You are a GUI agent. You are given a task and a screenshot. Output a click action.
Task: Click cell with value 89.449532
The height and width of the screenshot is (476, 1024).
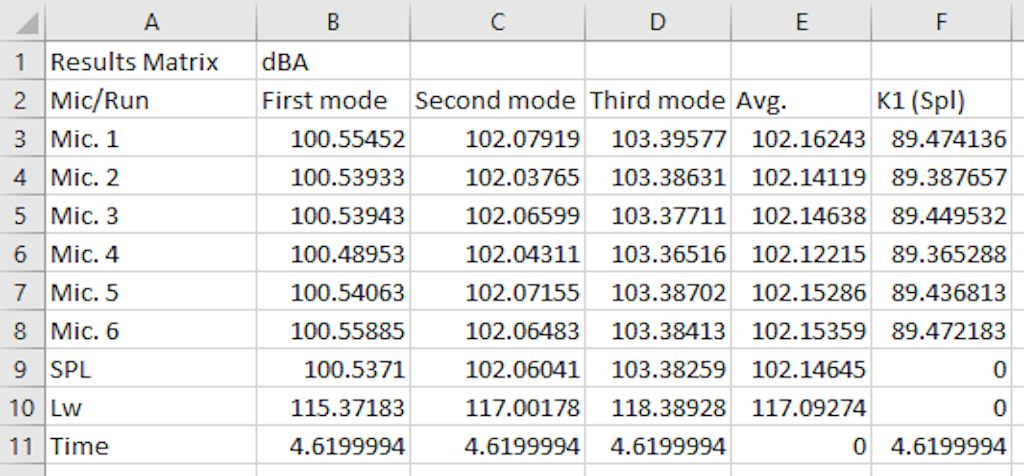pos(941,216)
